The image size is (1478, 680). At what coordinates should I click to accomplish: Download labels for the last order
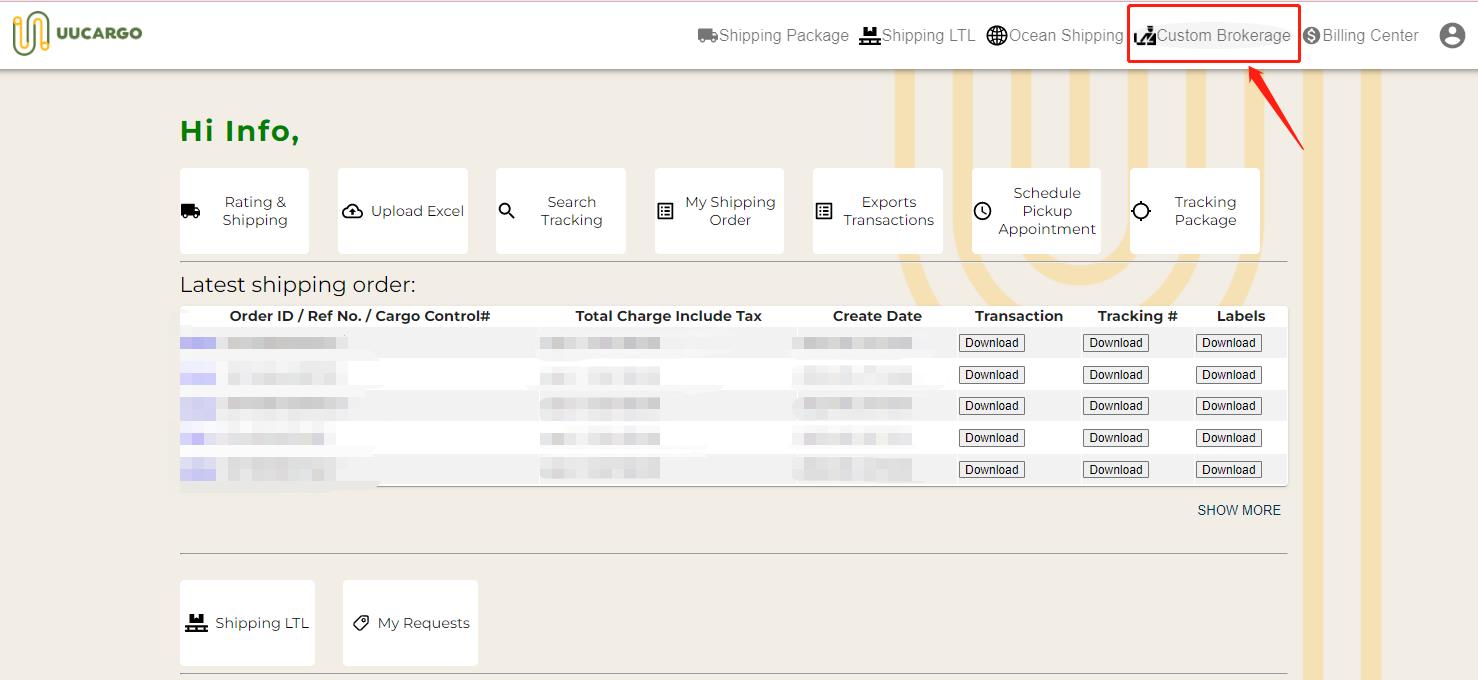1228,470
